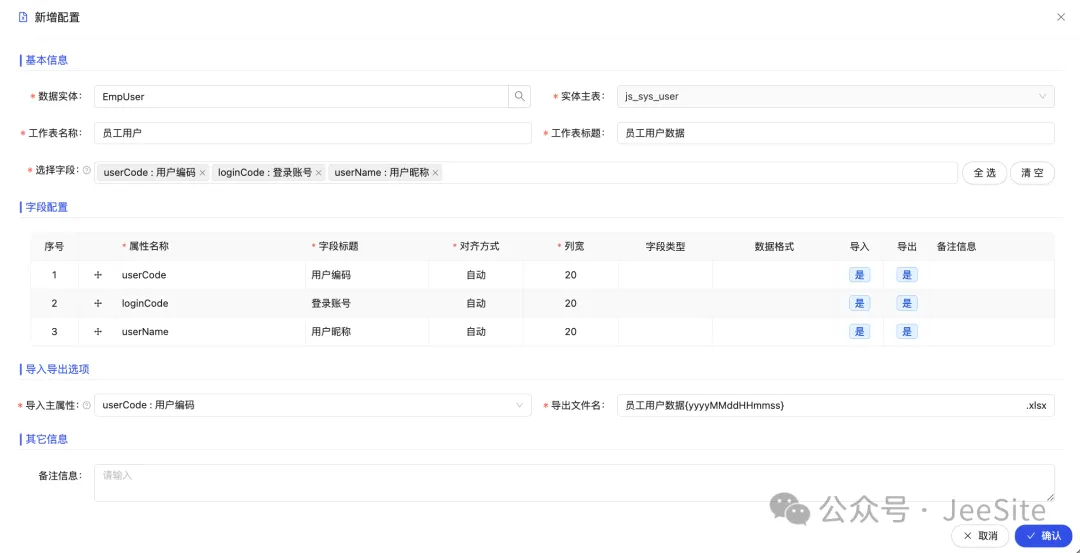Focus the 工作表名称 input field
Screen dimensions: 1080x553
pyautogui.click(x=312, y=133)
